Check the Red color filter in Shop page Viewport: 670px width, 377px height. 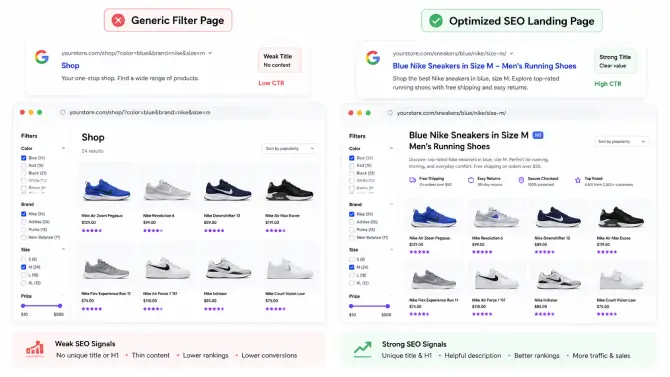point(24,165)
